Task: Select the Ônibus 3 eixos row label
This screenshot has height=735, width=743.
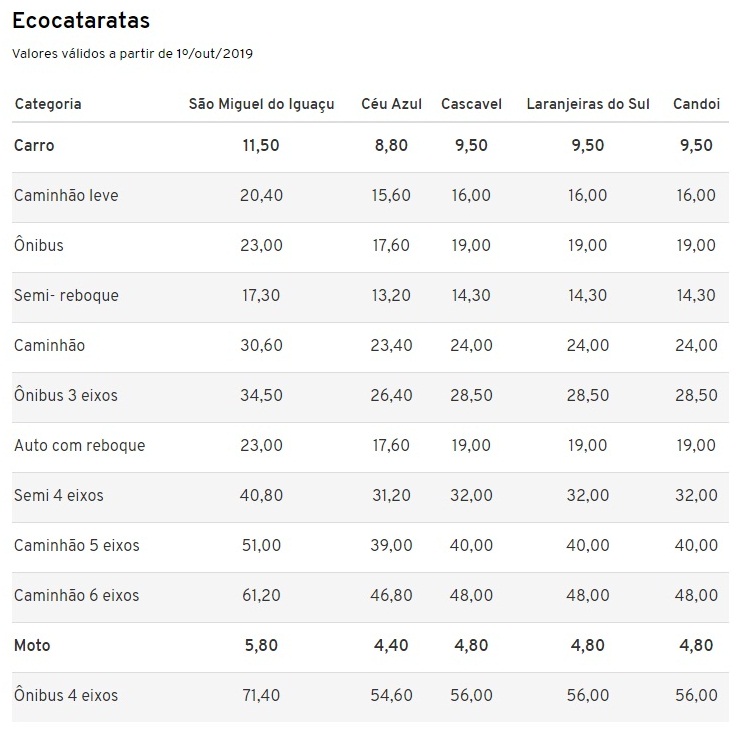Action: coord(66,395)
